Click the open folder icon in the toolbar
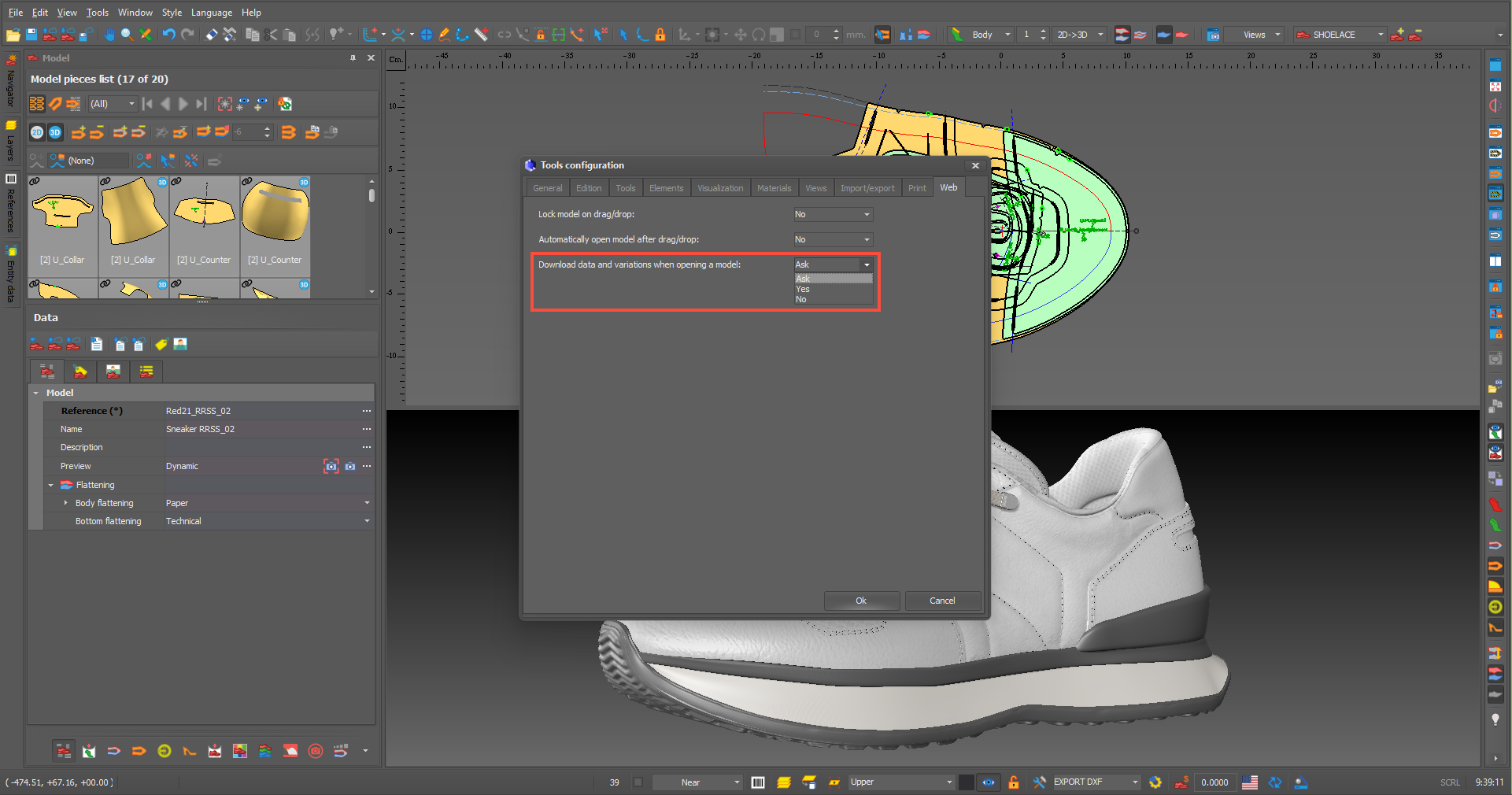1512x795 pixels. pos(13,35)
